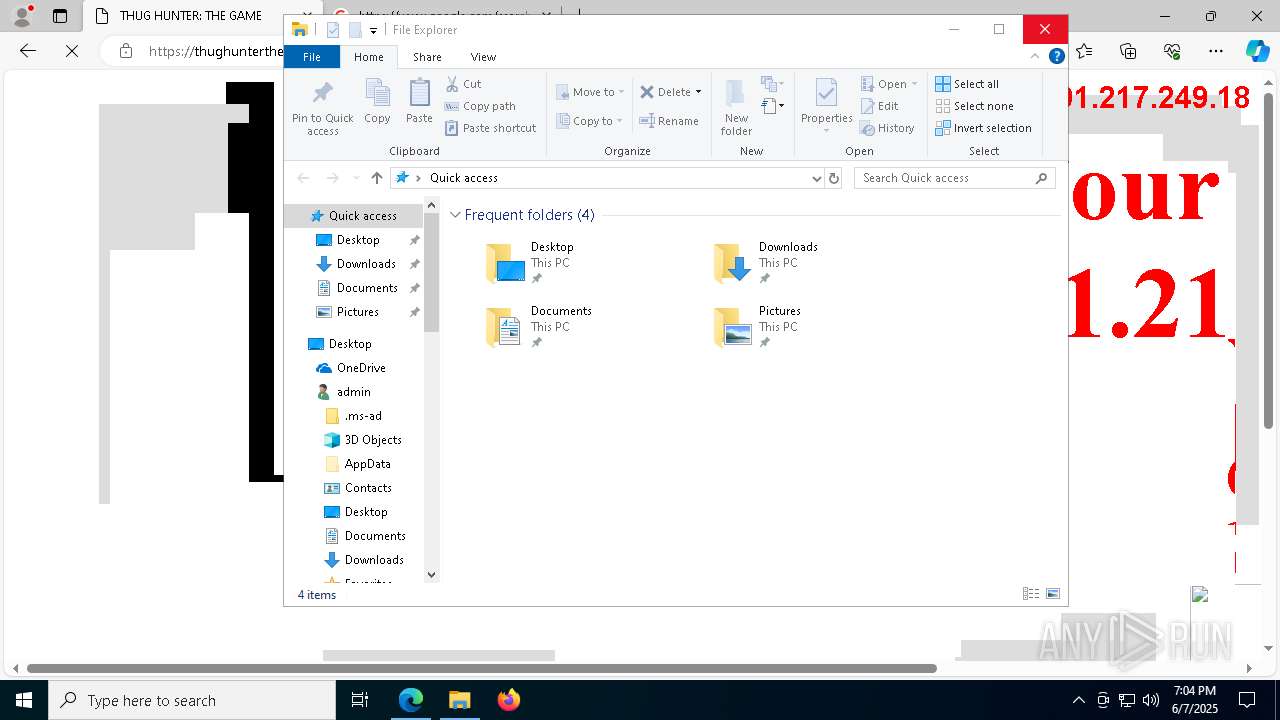Select OneDrive in navigation pane

(x=361, y=368)
